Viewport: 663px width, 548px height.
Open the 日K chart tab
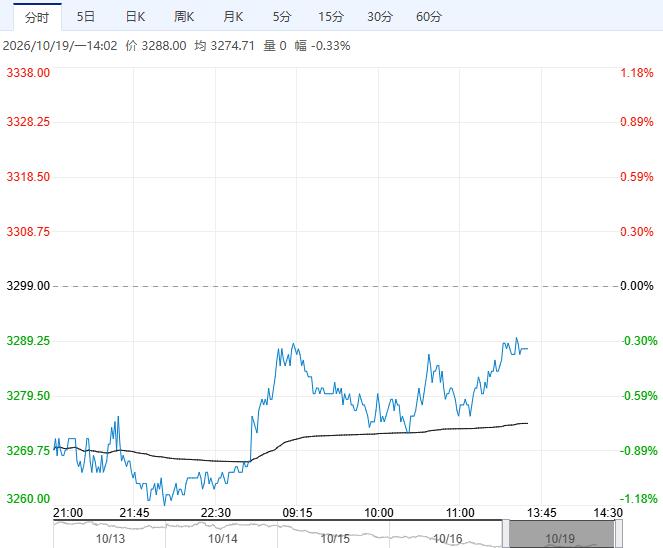click(135, 17)
